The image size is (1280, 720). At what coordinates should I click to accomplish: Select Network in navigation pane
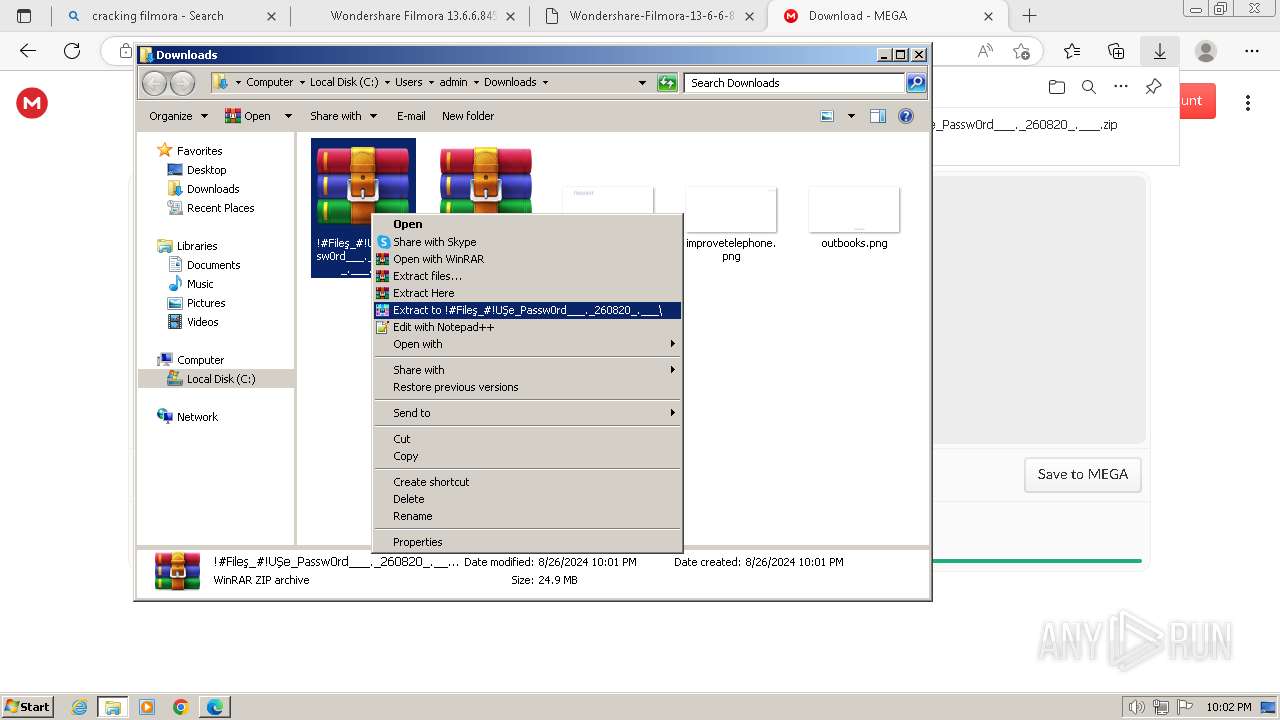pos(197,417)
